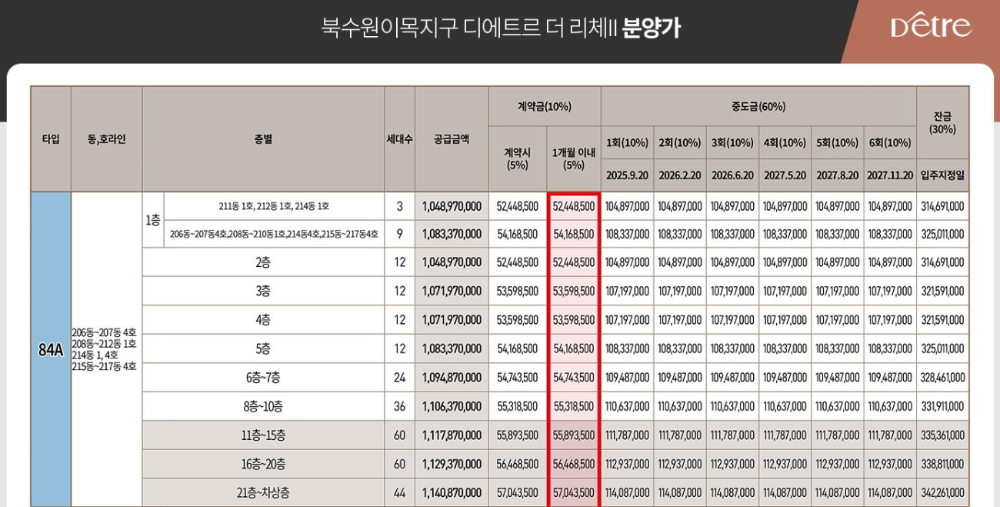Click highlighted 1개월 이내 amount 57,043,500
Image resolution: width=1000 pixels, height=507 pixels.
(x=573, y=493)
